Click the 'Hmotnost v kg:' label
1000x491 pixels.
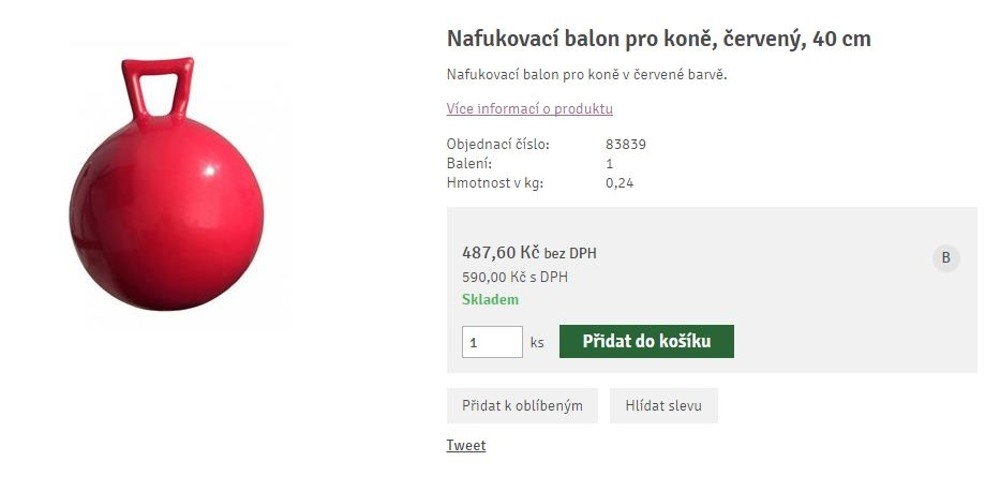click(x=494, y=183)
